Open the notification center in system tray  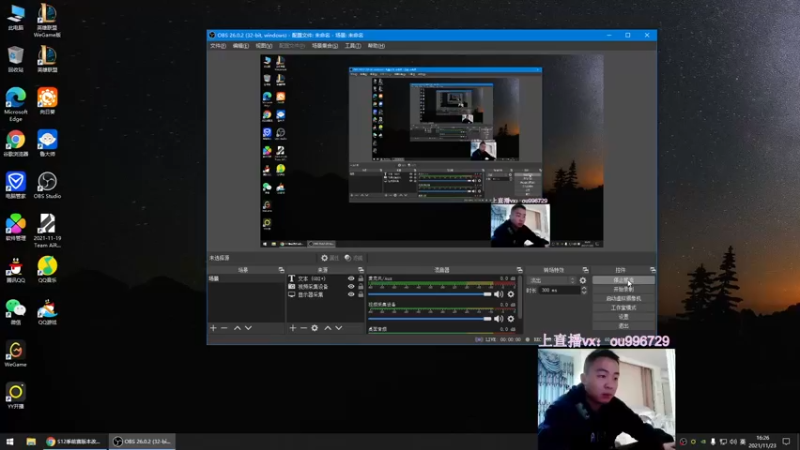point(786,441)
